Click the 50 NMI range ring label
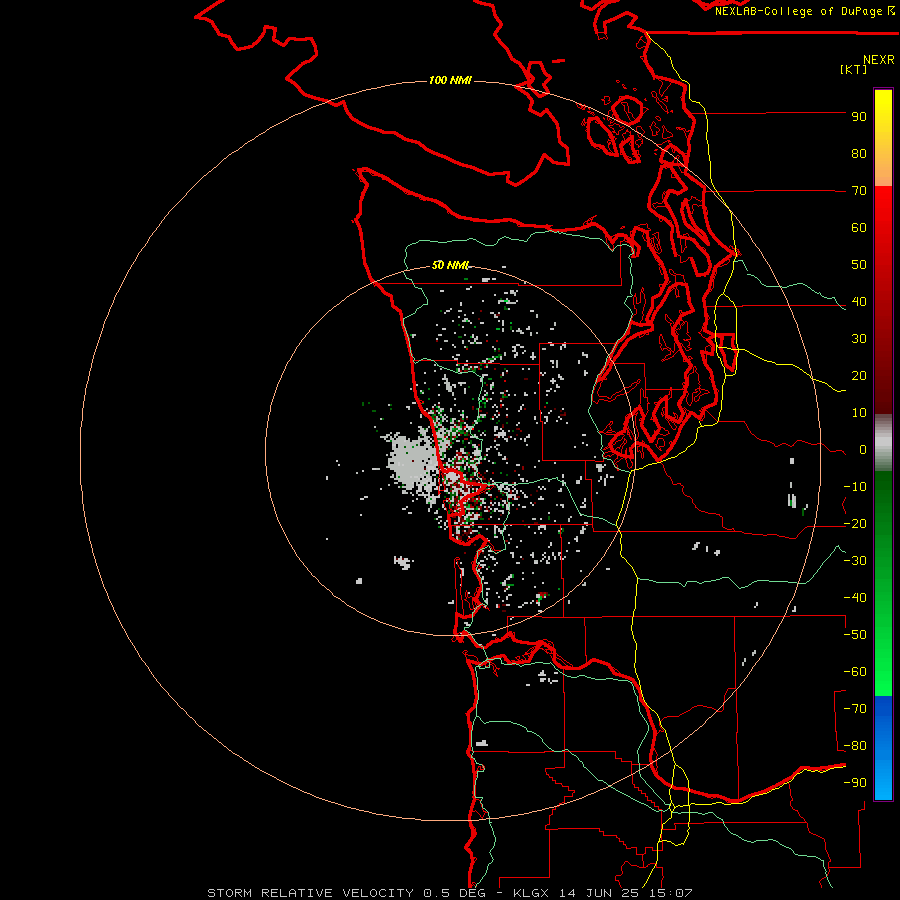The image size is (900, 900). [x=451, y=265]
